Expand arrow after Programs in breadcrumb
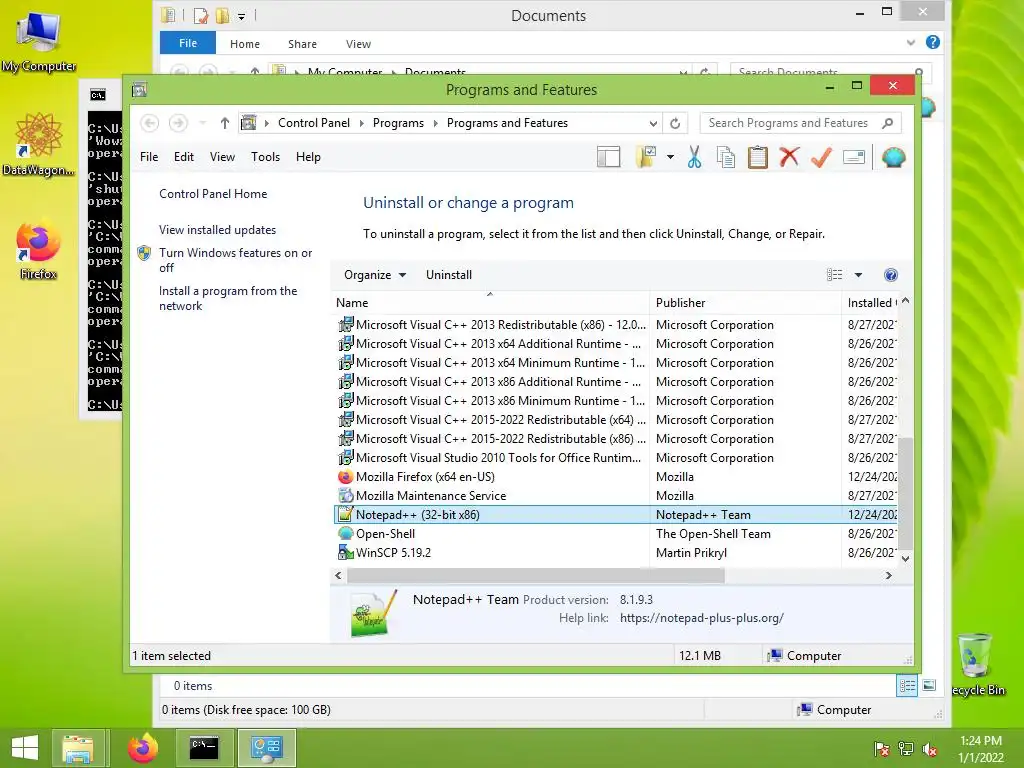Screen dimensions: 1024x768 (435, 123)
